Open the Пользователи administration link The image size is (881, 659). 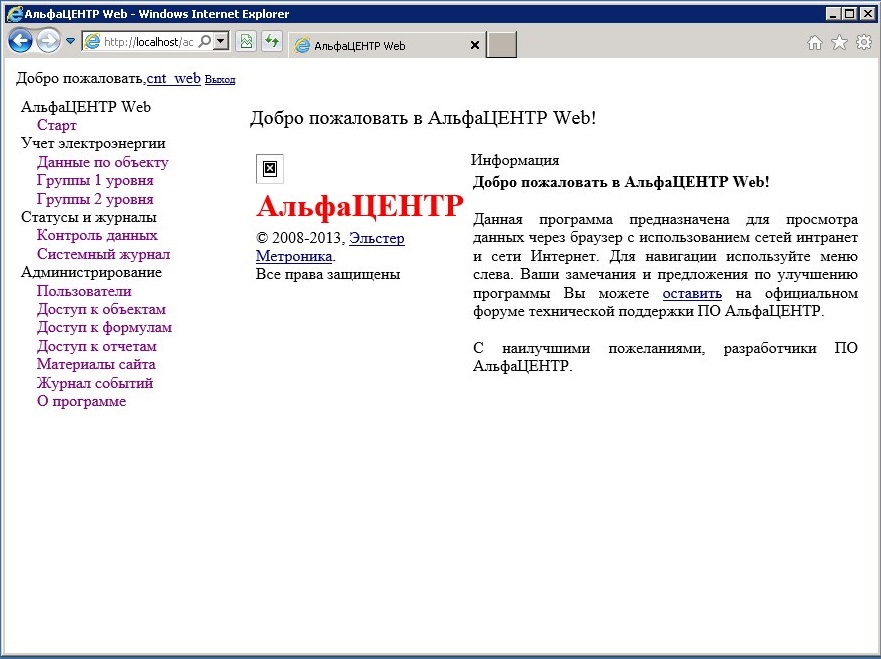click(84, 292)
